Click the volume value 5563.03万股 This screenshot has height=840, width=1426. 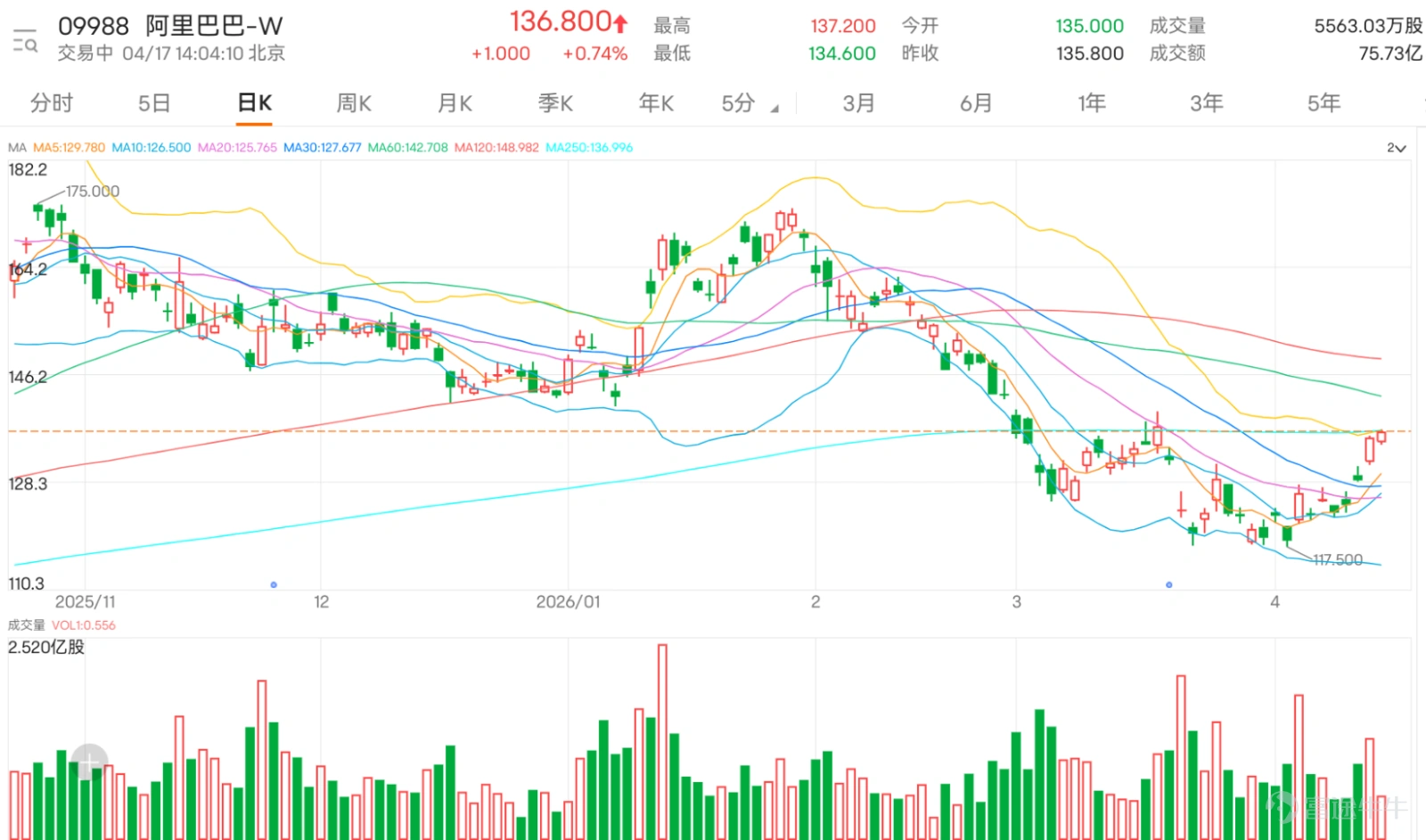click(x=1368, y=26)
